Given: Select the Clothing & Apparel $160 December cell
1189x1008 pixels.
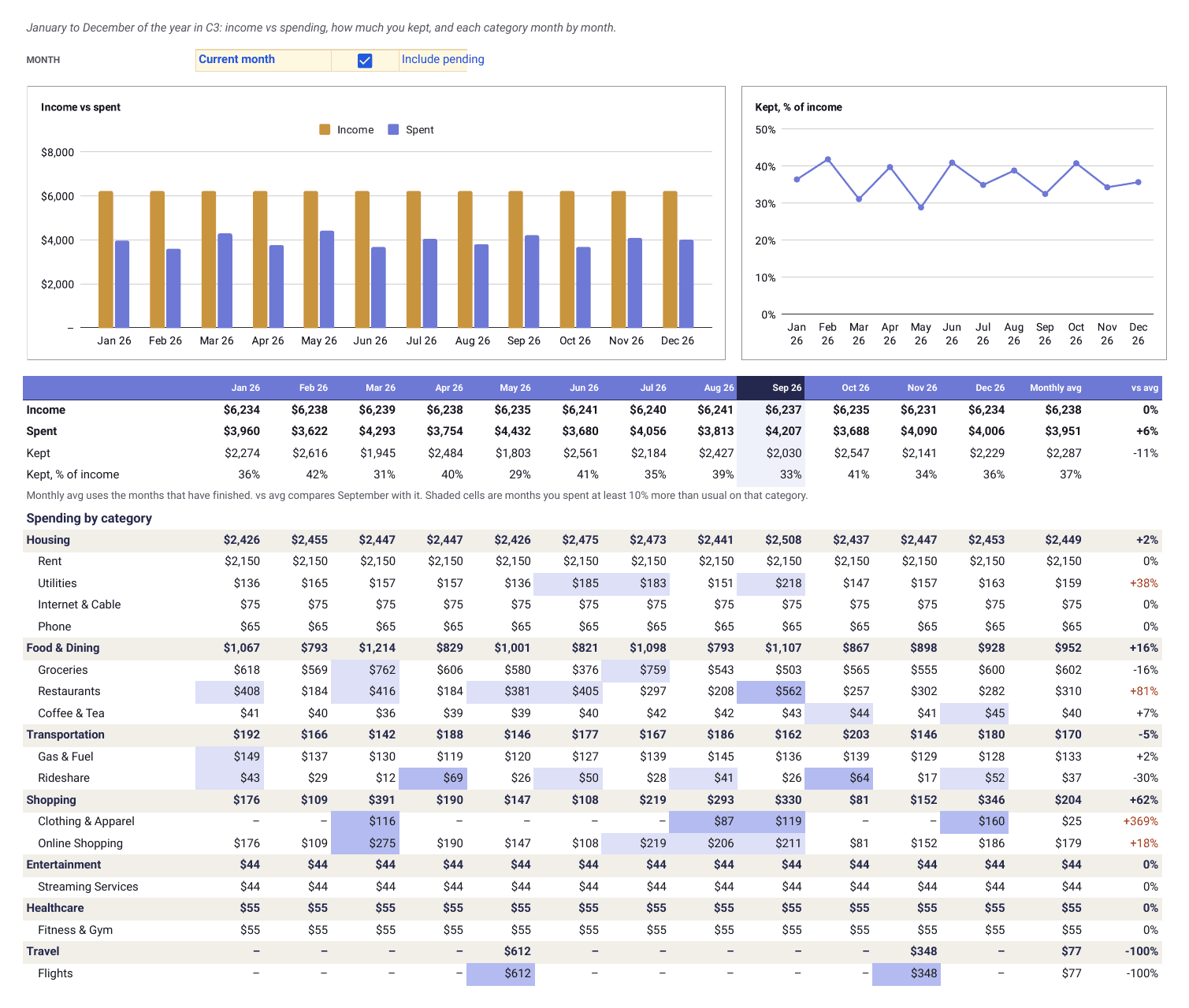Looking at the screenshot, I should (975, 821).
